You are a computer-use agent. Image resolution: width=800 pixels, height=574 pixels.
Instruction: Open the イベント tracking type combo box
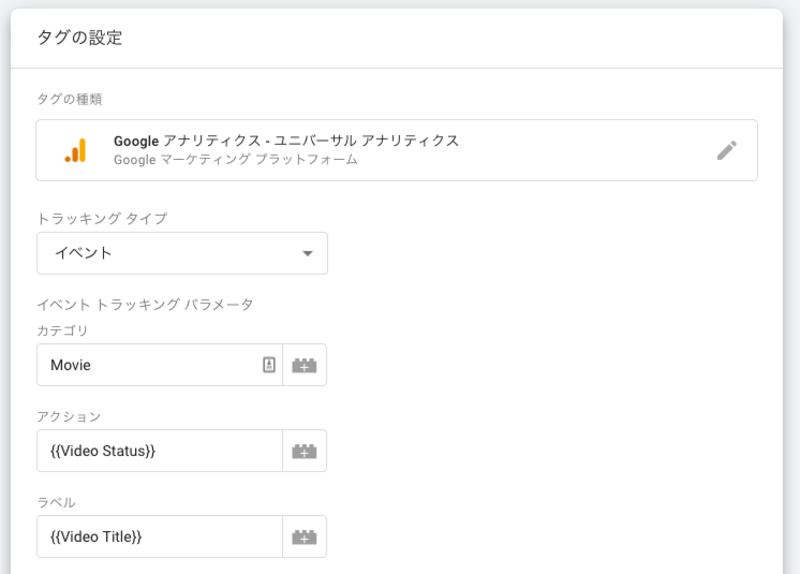182,254
